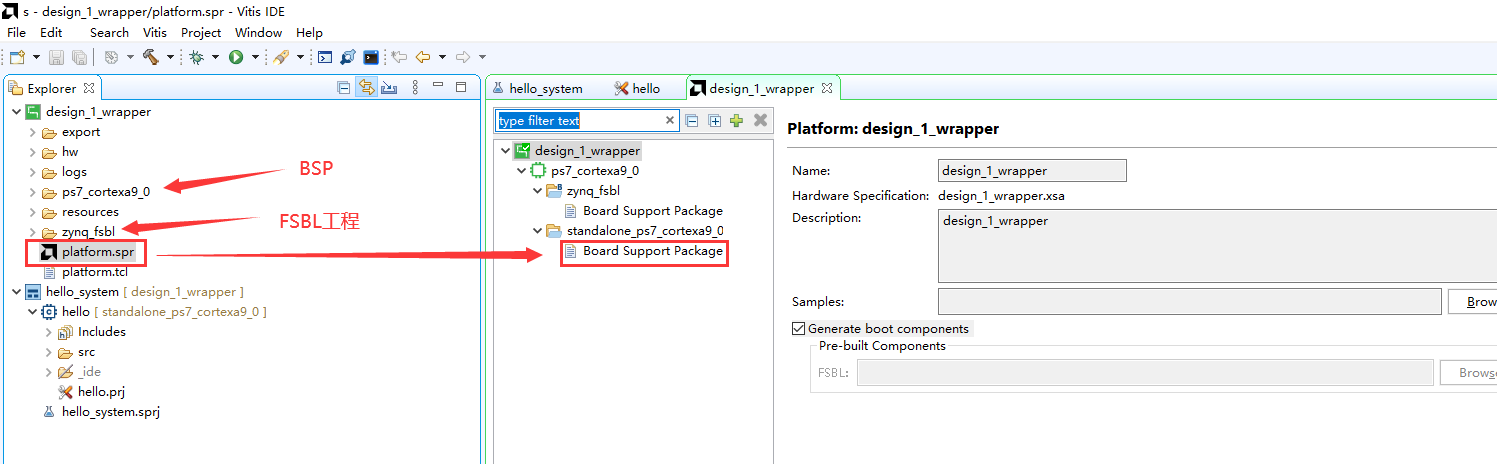This screenshot has height=464, width=1497.
Task: Click the green Run icon
Action: [237, 57]
